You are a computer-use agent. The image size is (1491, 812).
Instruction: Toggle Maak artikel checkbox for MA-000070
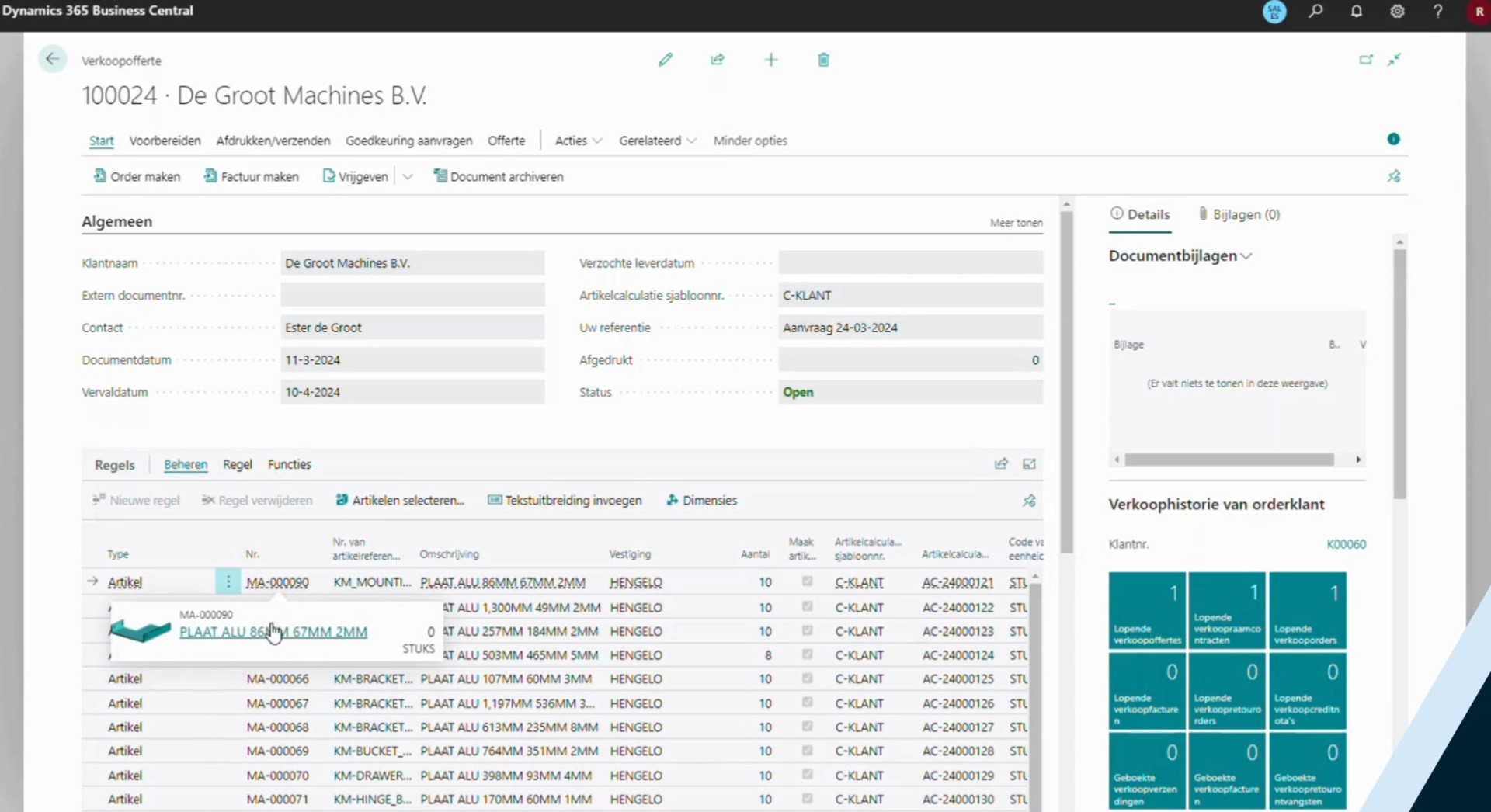pyautogui.click(x=807, y=775)
